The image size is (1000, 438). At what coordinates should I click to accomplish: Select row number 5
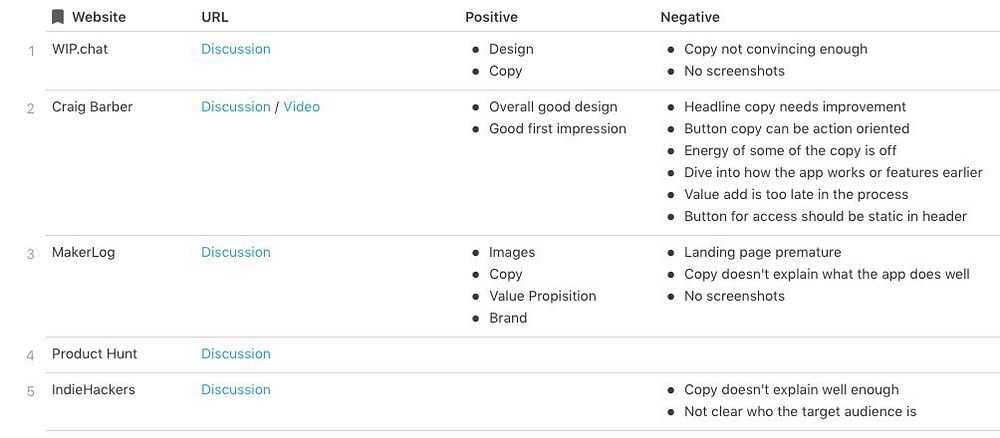coord(31,392)
